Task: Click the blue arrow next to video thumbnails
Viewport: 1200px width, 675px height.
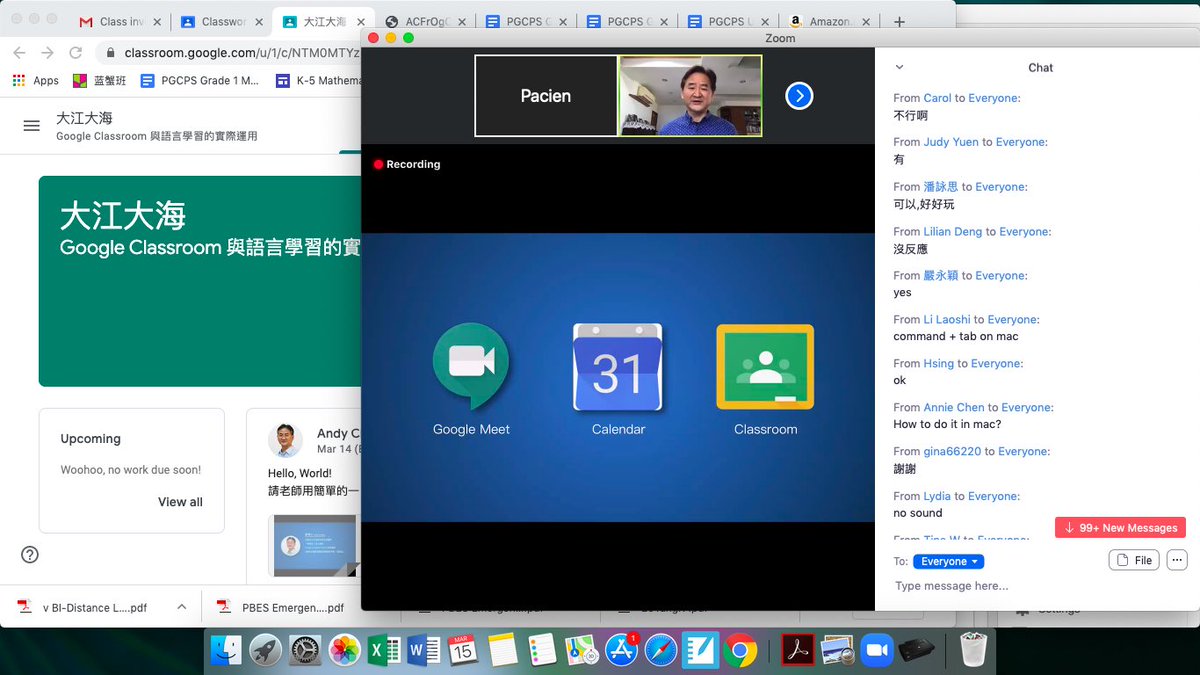Action: [x=799, y=96]
